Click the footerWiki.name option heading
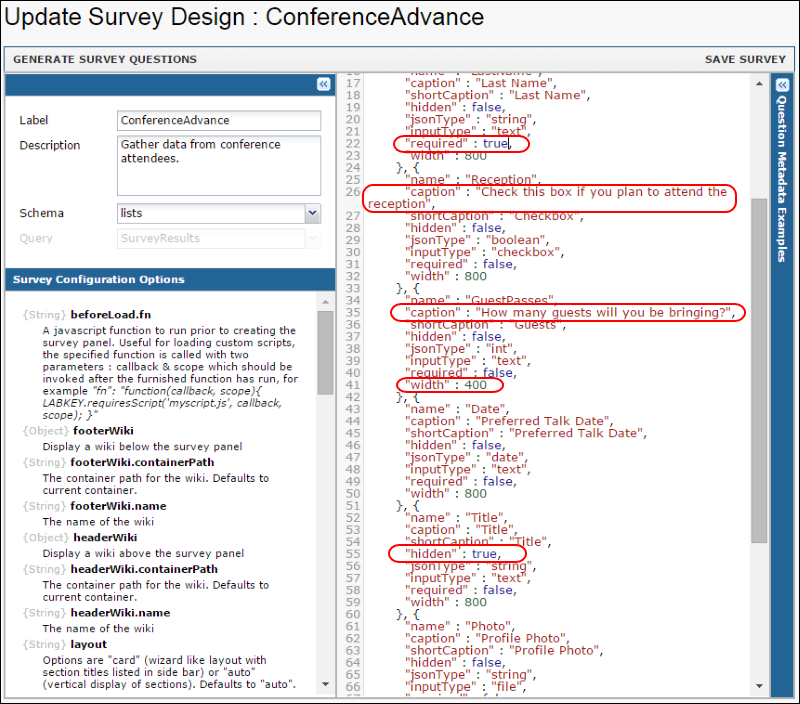 point(118,507)
